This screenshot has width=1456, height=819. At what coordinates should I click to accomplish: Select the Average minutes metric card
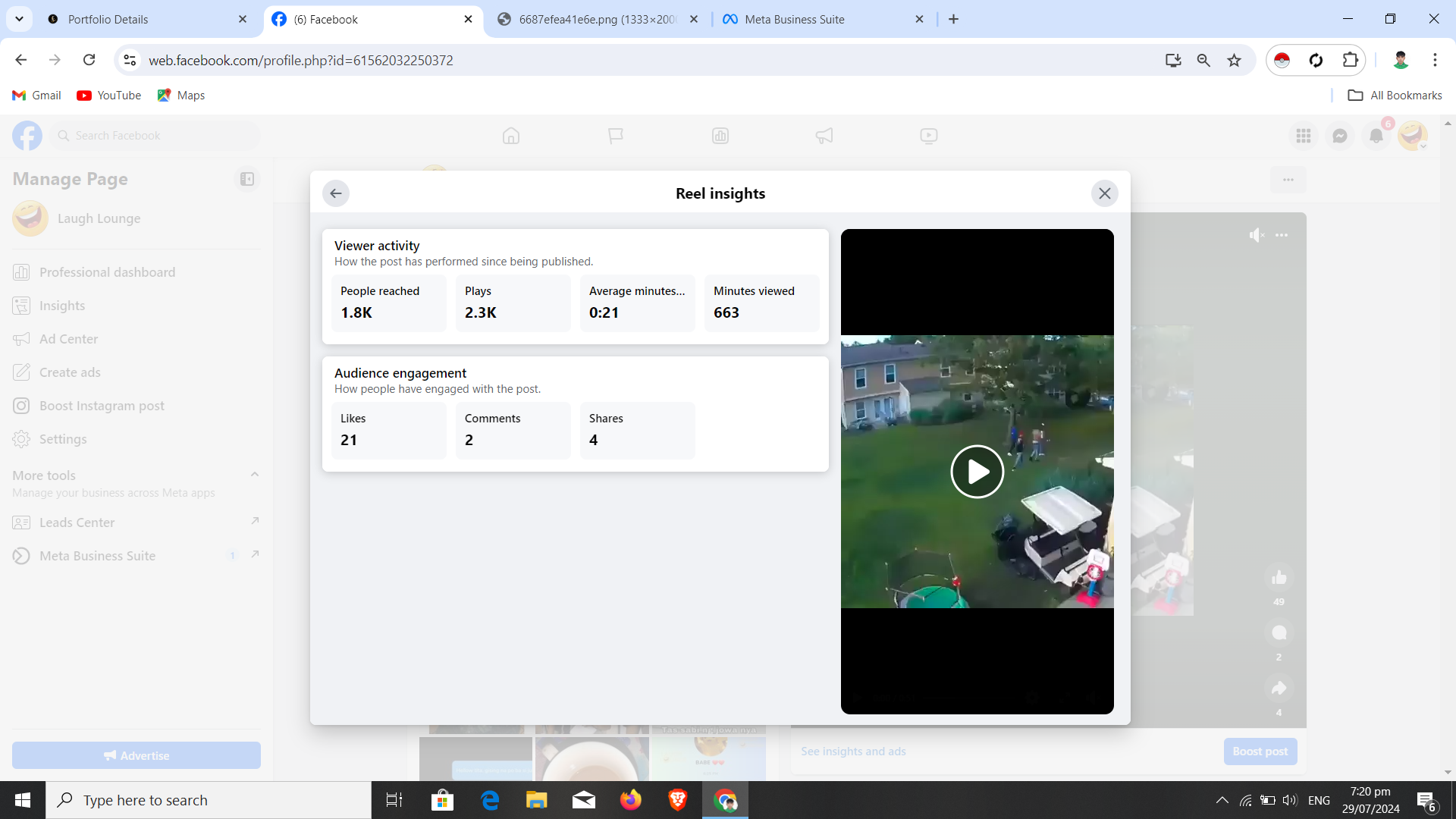[638, 303]
